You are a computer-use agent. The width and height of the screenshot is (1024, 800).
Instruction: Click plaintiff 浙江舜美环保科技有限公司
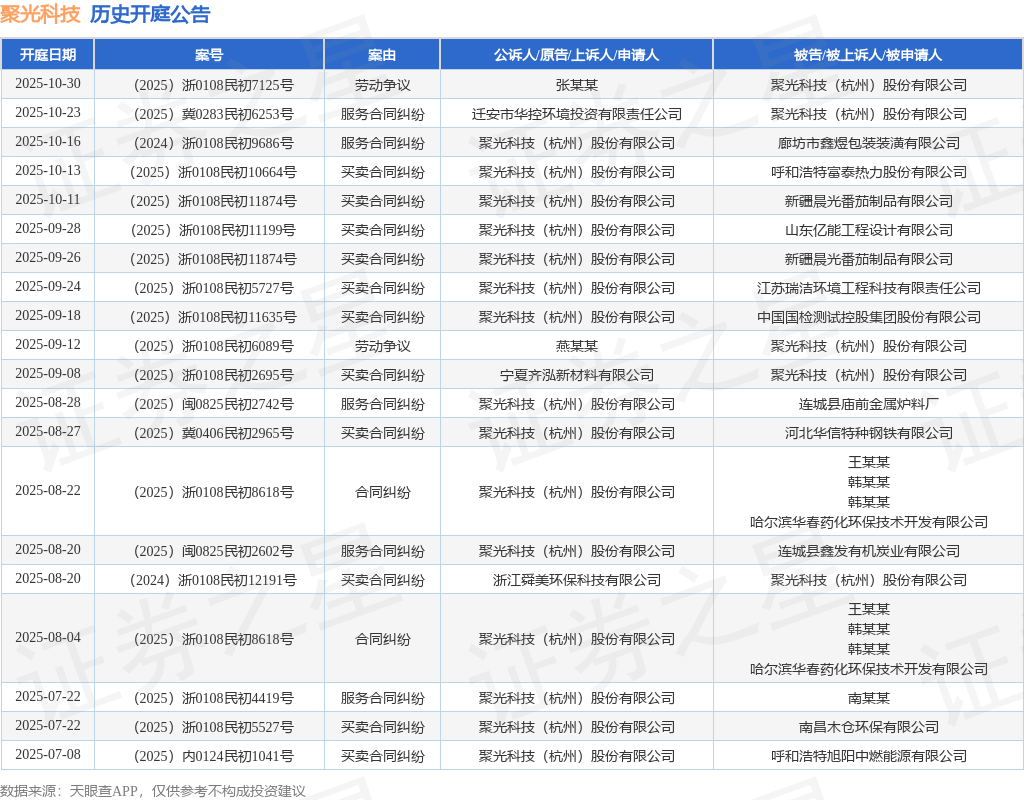(577, 580)
